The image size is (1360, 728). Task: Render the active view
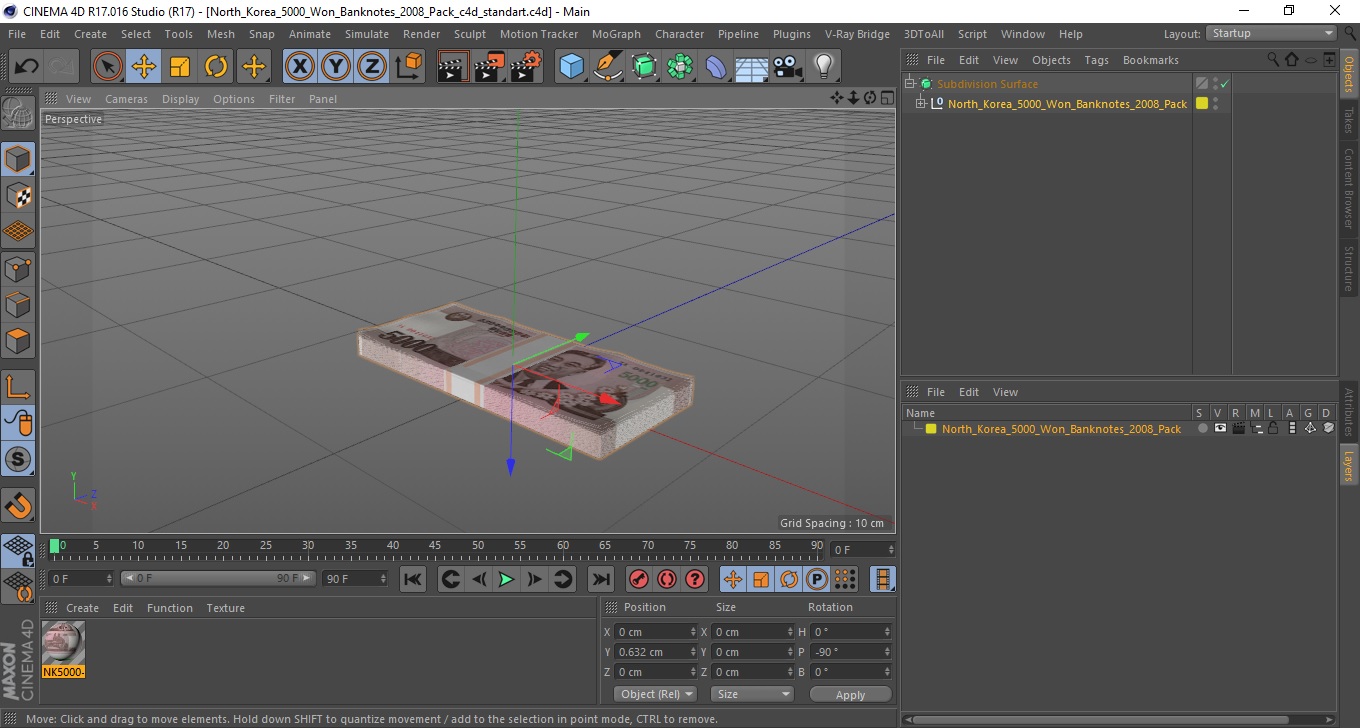(x=454, y=67)
